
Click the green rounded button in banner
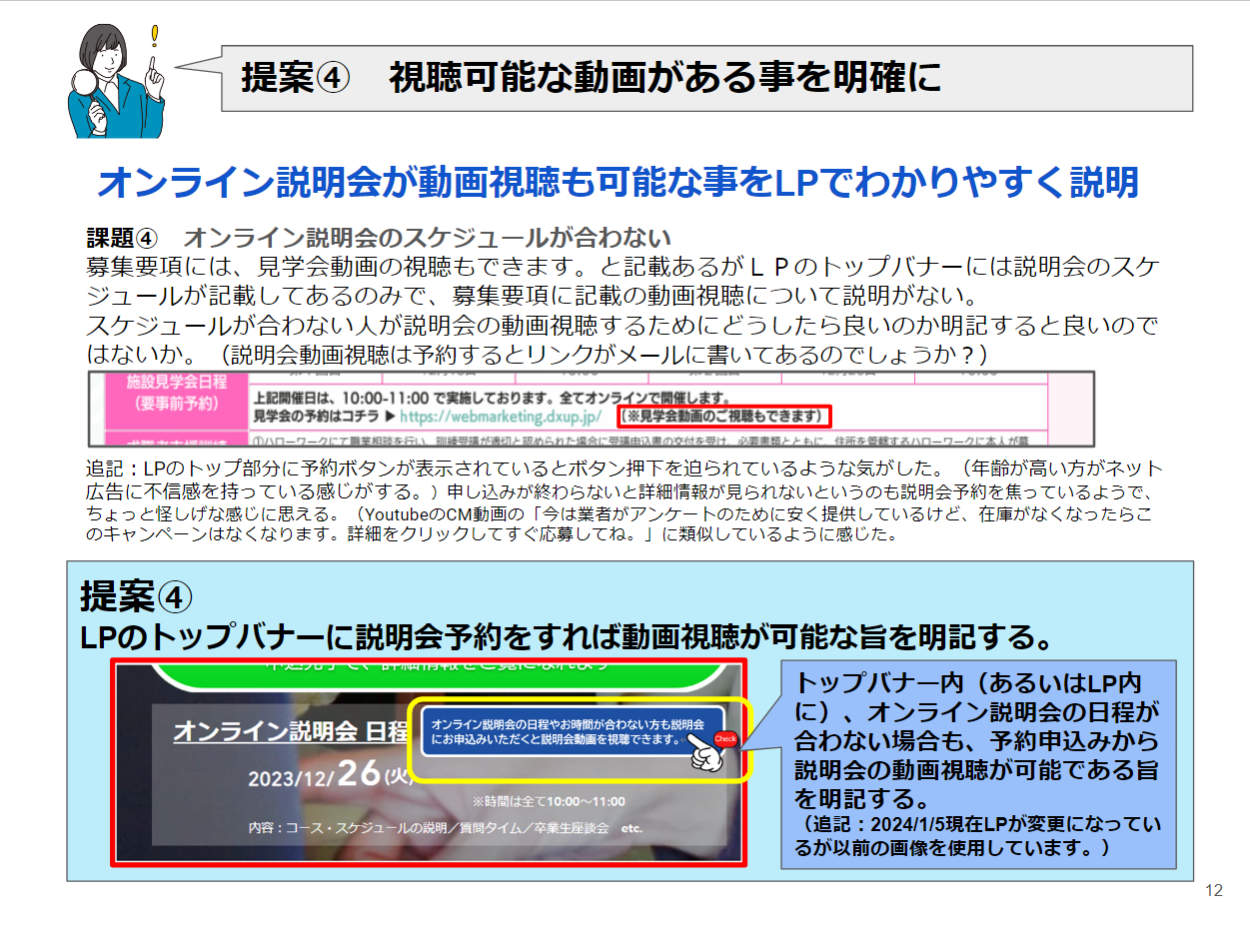(428, 673)
